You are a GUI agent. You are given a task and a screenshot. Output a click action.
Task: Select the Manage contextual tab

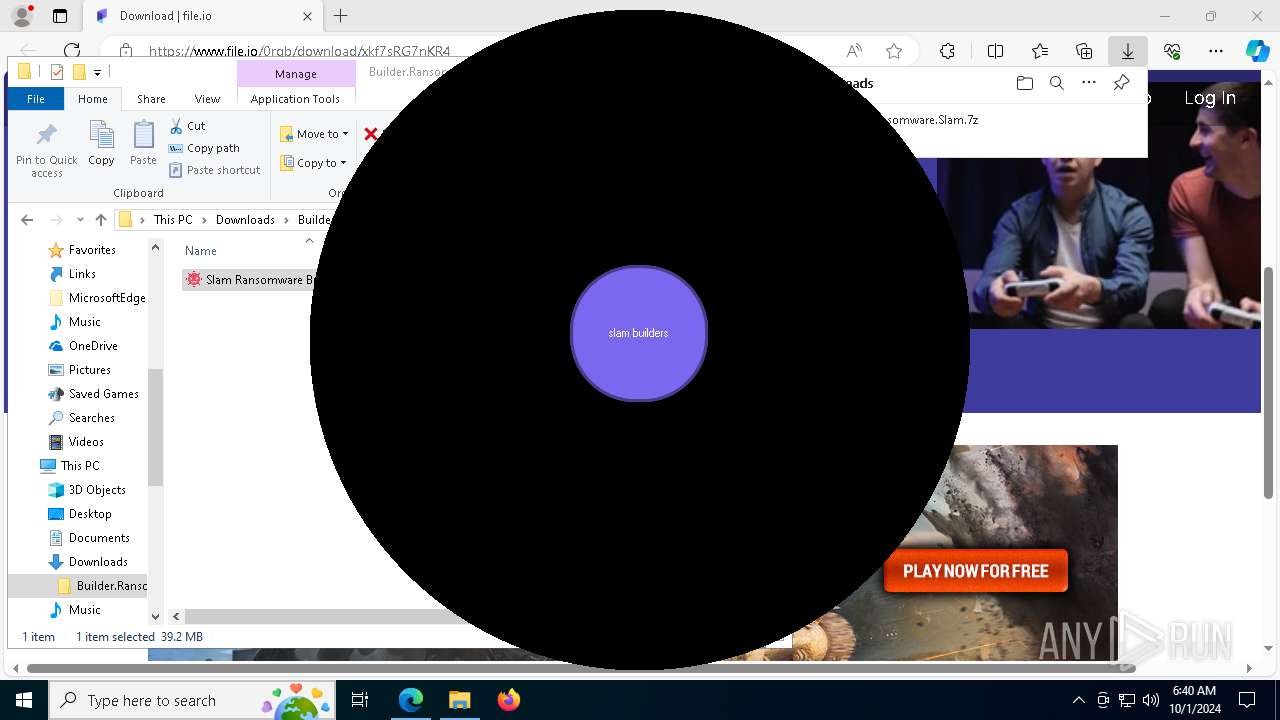pos(296,74)
